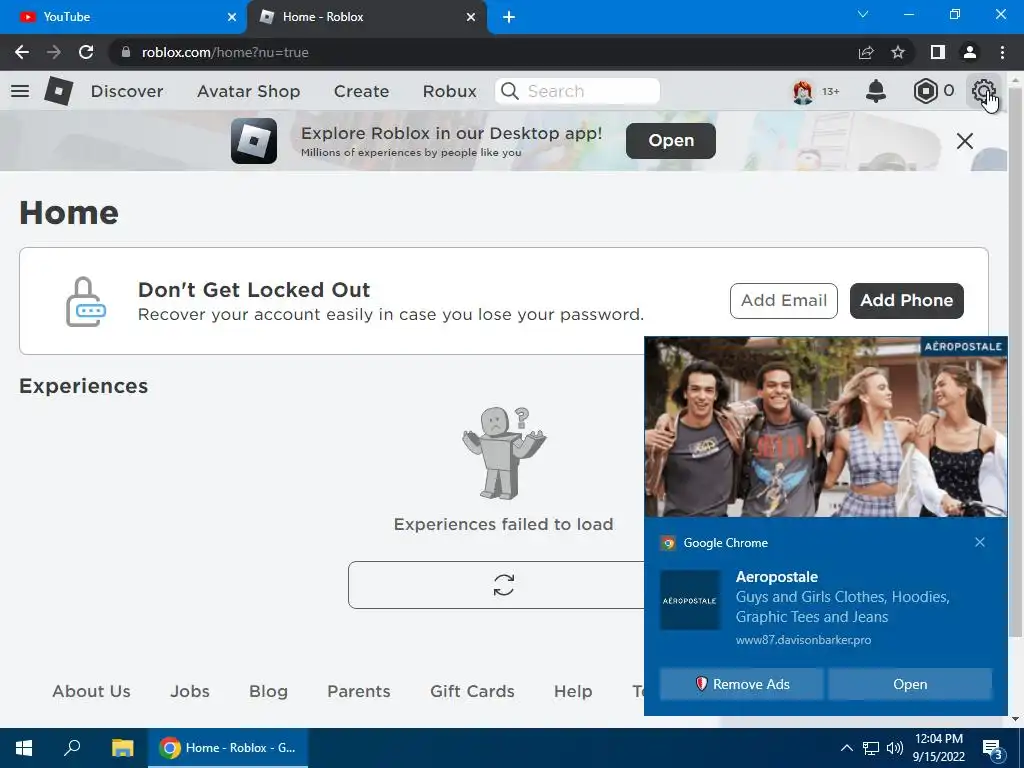Open the Robux balance icon

click(x=925, y=91)
